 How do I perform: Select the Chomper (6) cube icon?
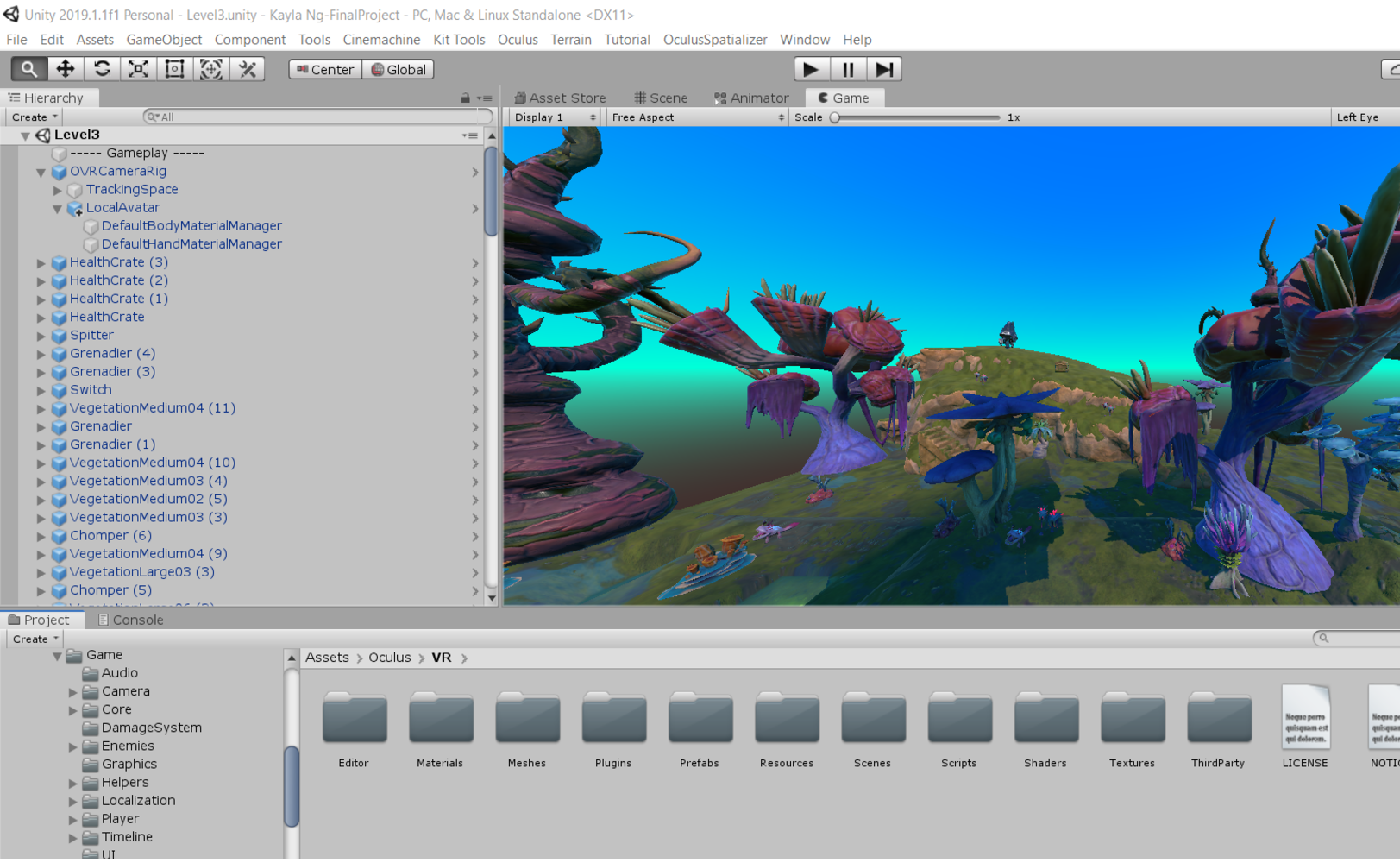59,536
